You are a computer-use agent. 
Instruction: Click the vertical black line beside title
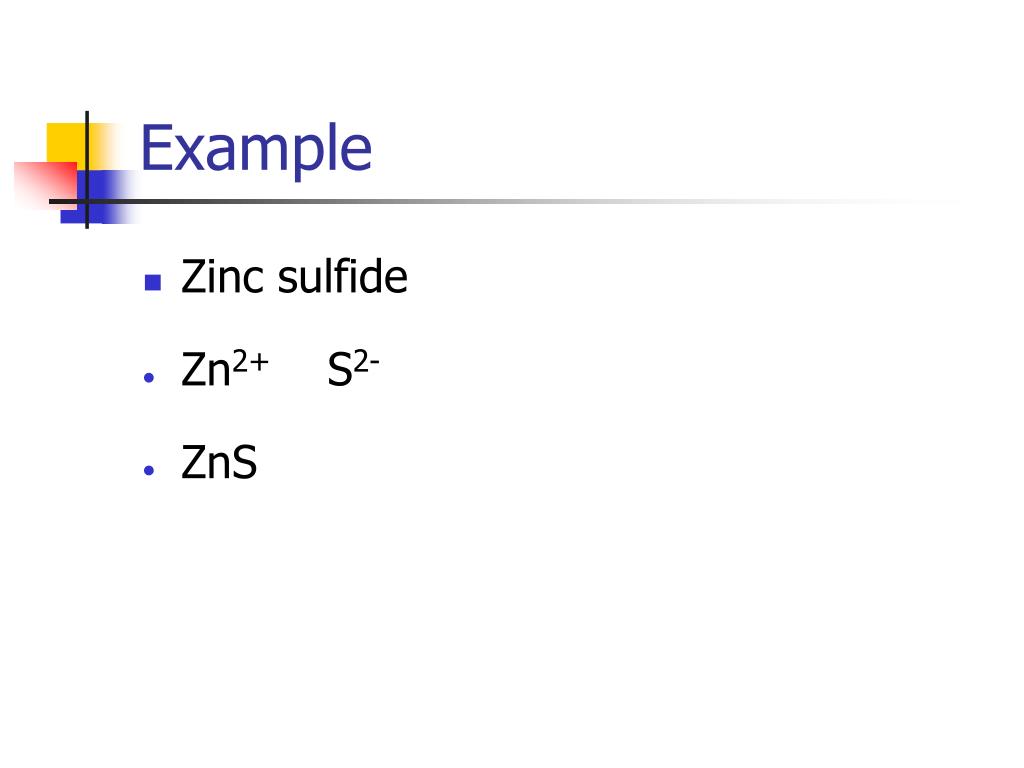tap(87, 170)
